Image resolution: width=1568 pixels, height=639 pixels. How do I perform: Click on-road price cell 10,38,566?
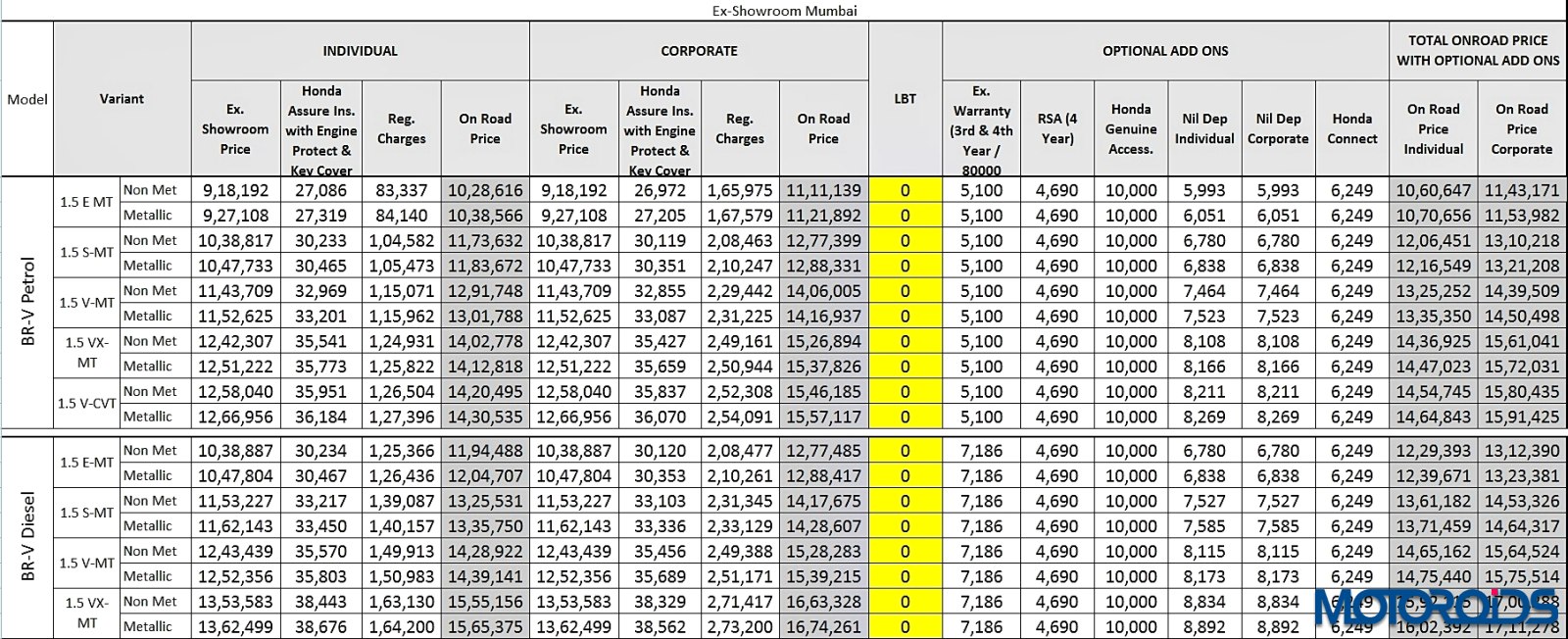tap(485, 215)
